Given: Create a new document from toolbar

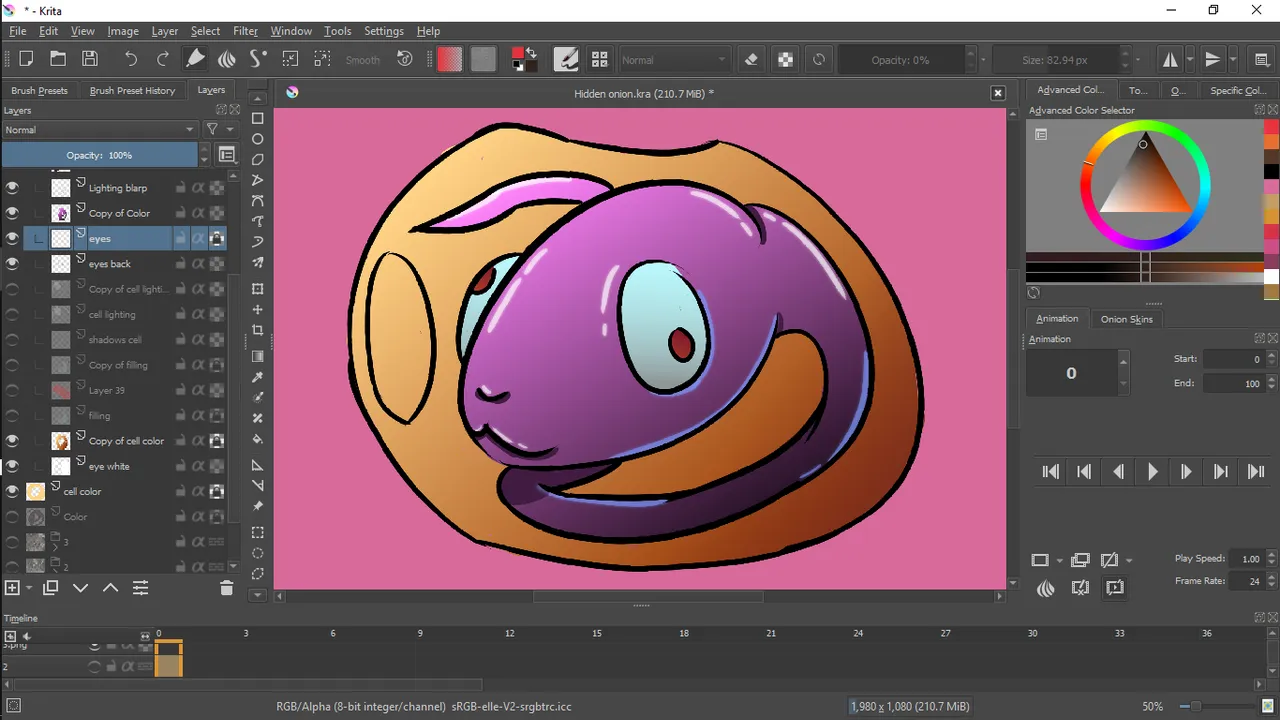Looking at the screenshot, I should coord(26,59).
